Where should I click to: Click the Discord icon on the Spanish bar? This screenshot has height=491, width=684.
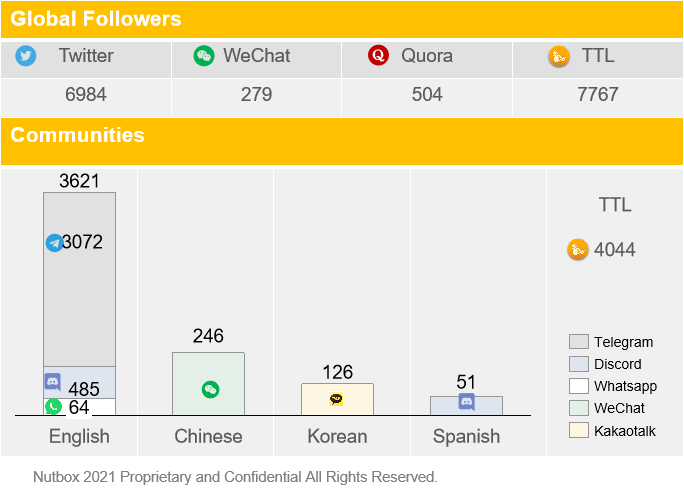466,402
